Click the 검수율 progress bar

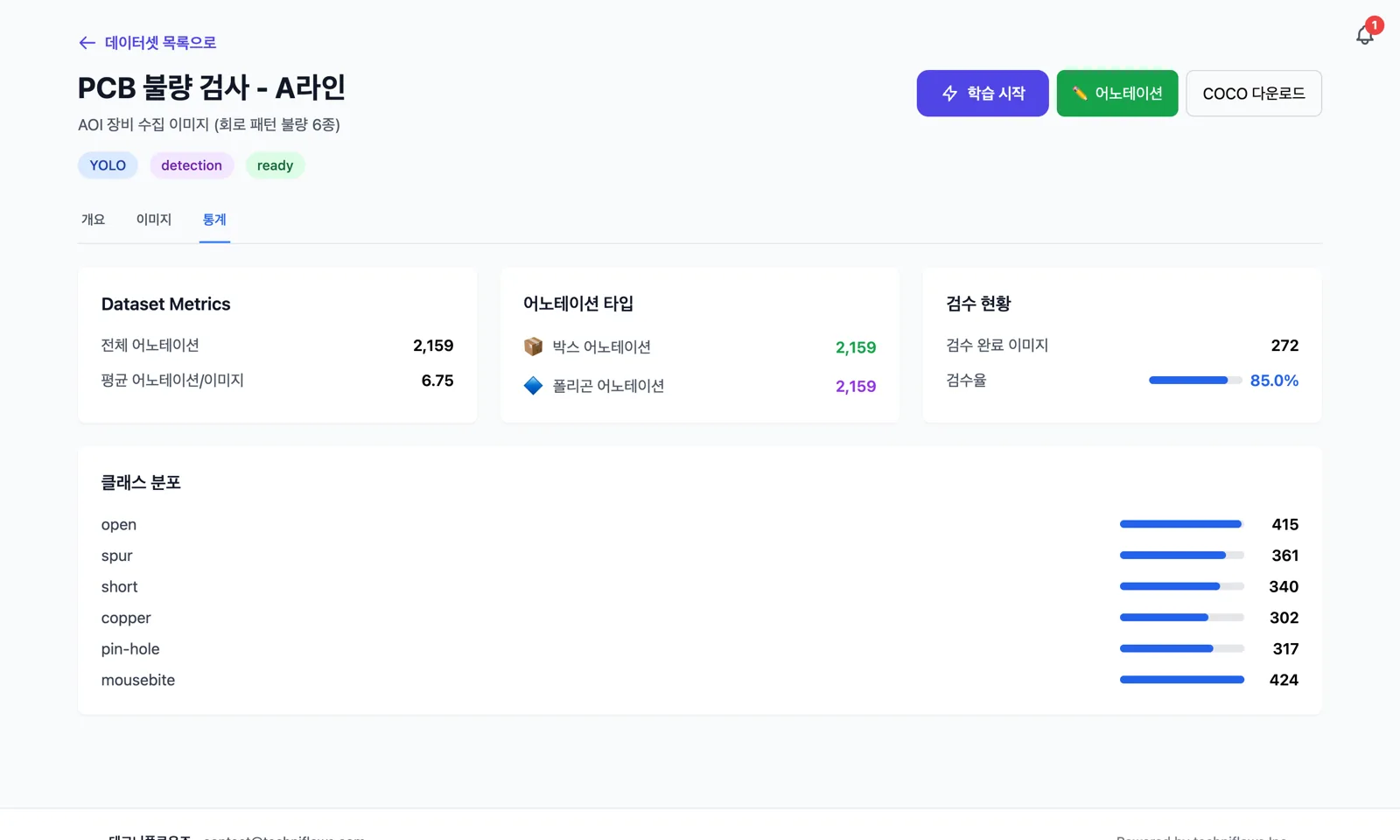(1195, 381)
